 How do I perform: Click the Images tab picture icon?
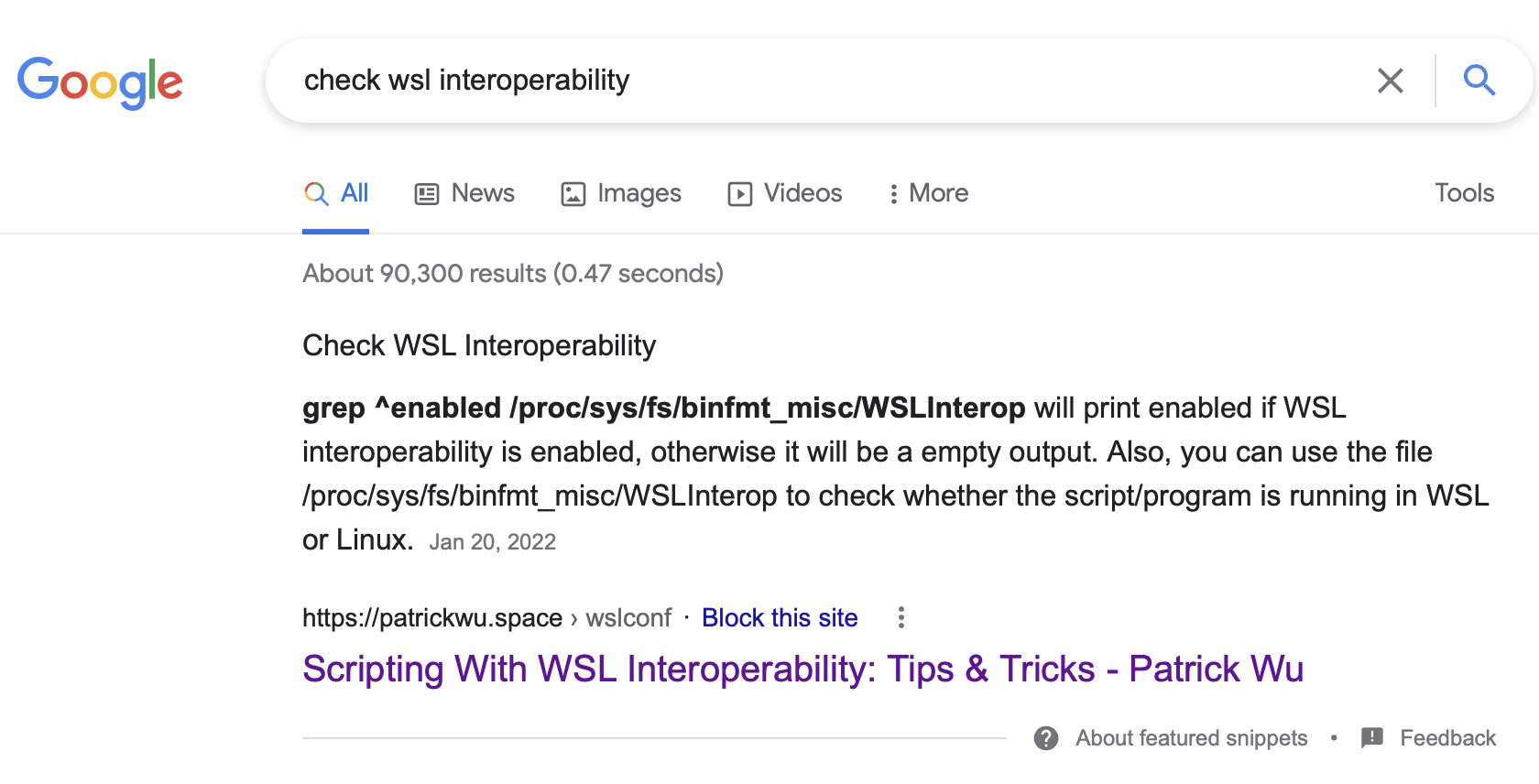pos(573,194)
